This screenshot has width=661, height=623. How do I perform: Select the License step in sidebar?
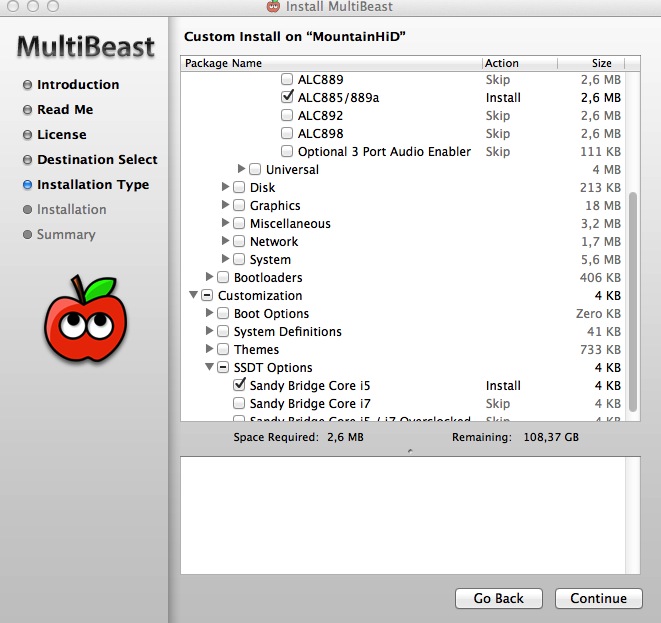(62, 134)
